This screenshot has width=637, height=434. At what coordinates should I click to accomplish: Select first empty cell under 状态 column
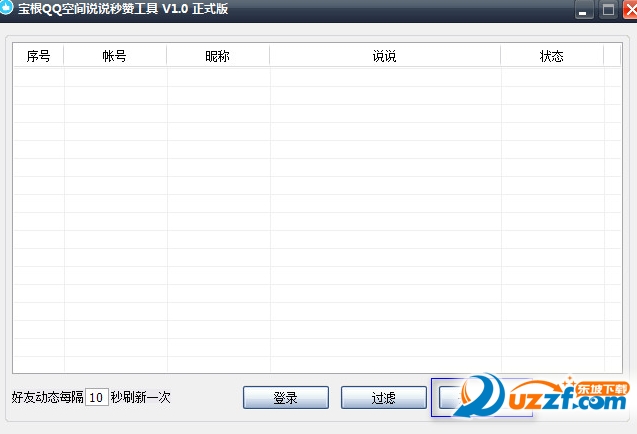551,77
